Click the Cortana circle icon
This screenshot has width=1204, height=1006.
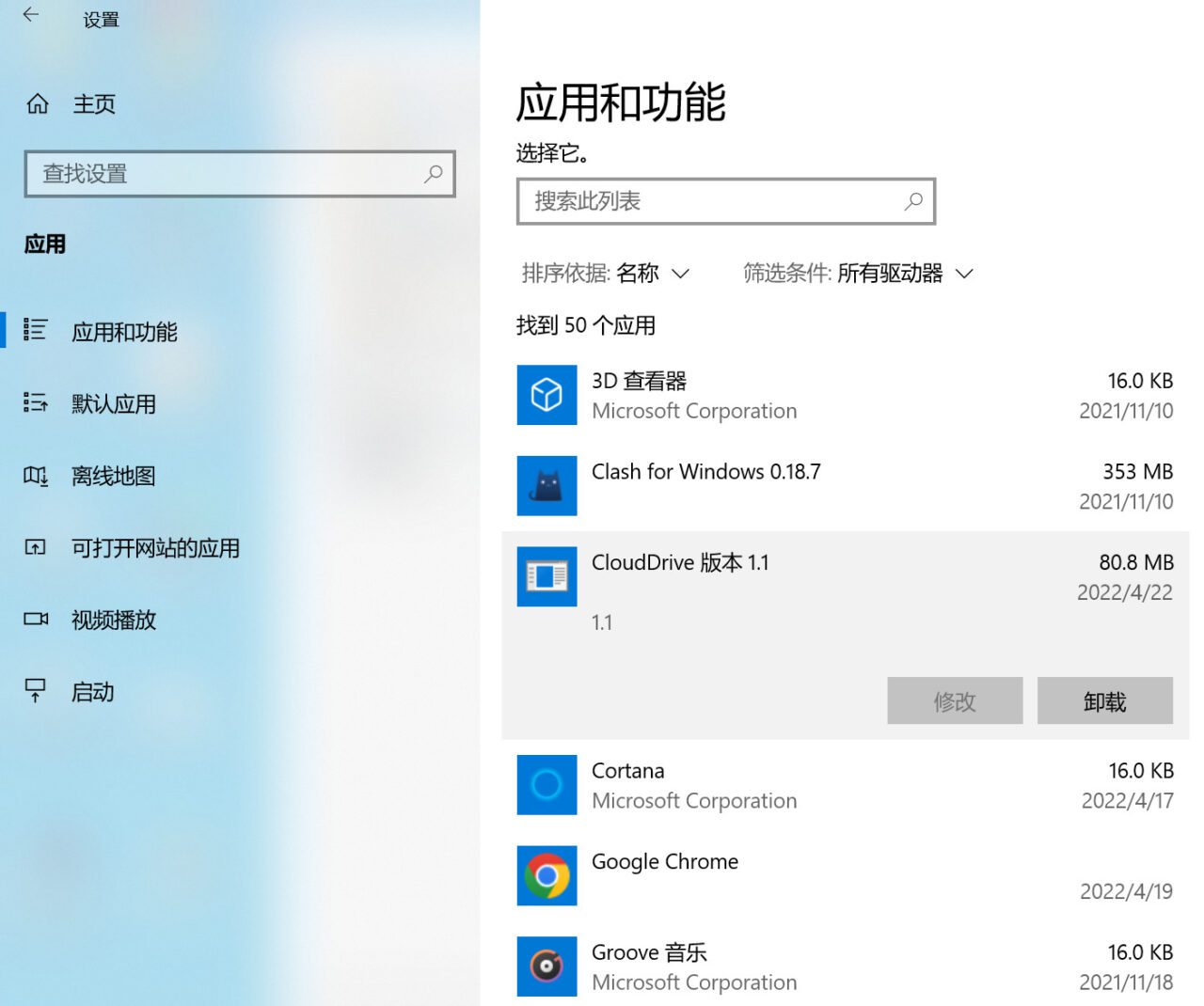tap(547, 785)
